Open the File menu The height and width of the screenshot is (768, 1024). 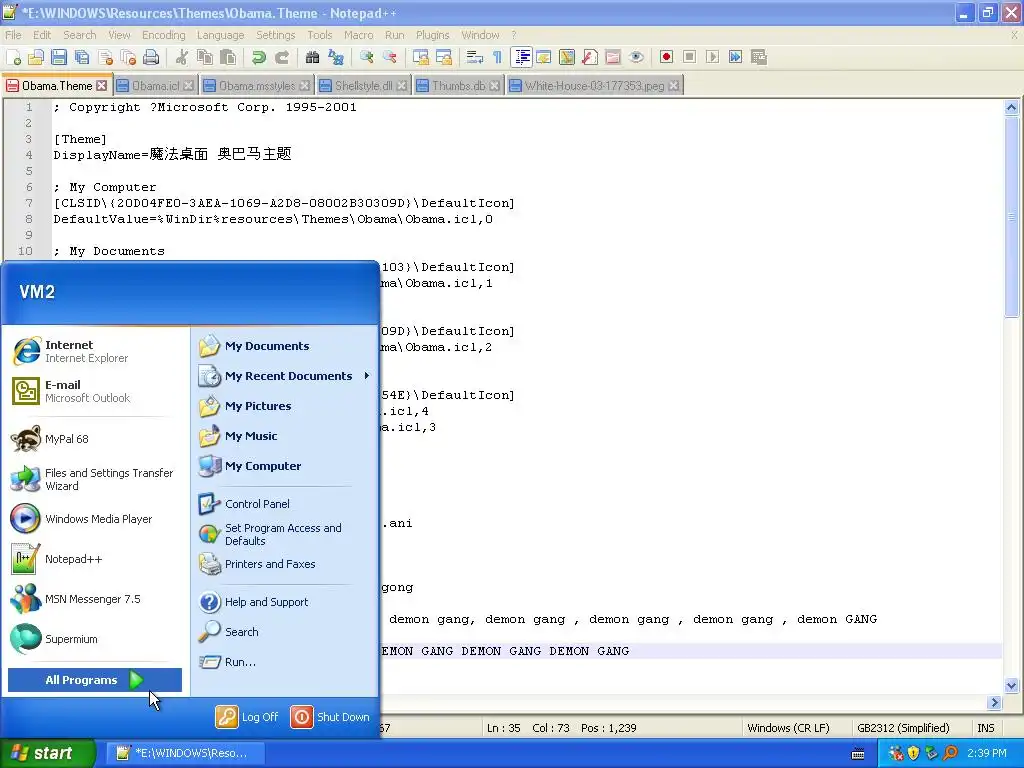coord(13,35)
